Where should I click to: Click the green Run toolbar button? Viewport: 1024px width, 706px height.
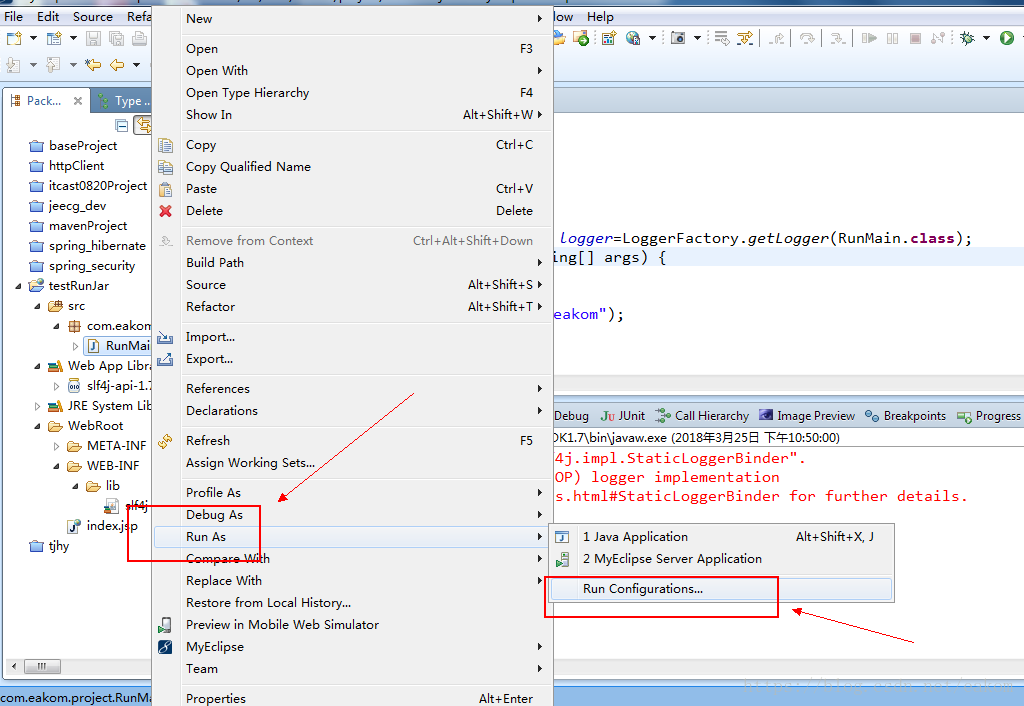(1006, 38)
